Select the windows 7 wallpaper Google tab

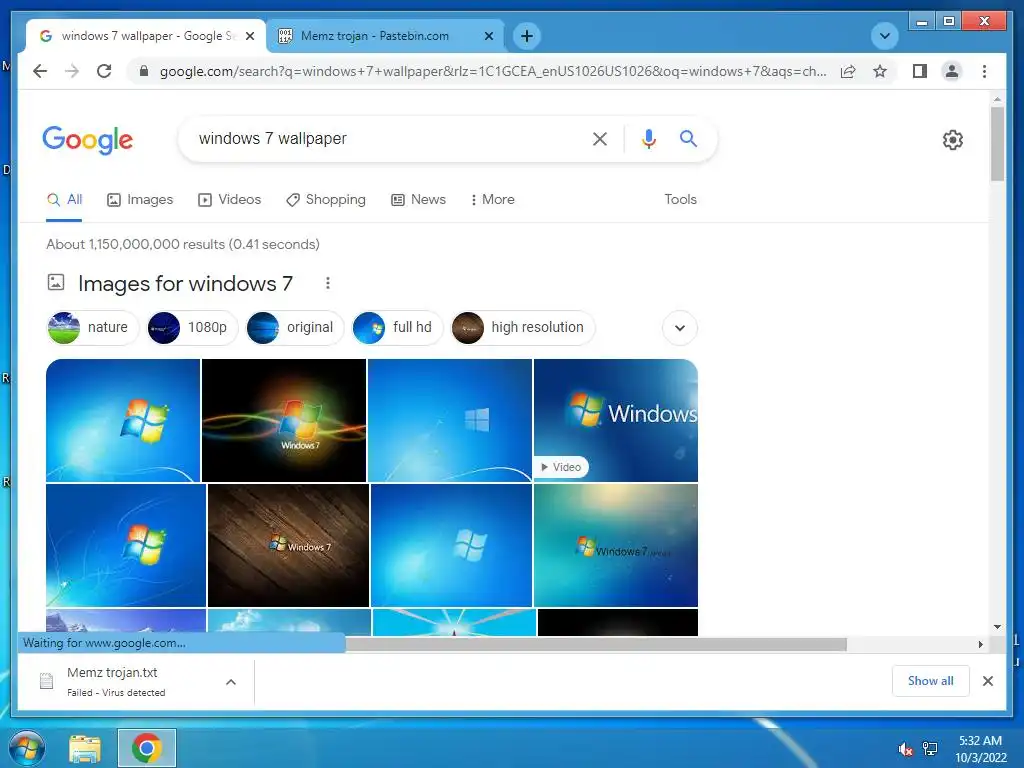coord(145,36)
